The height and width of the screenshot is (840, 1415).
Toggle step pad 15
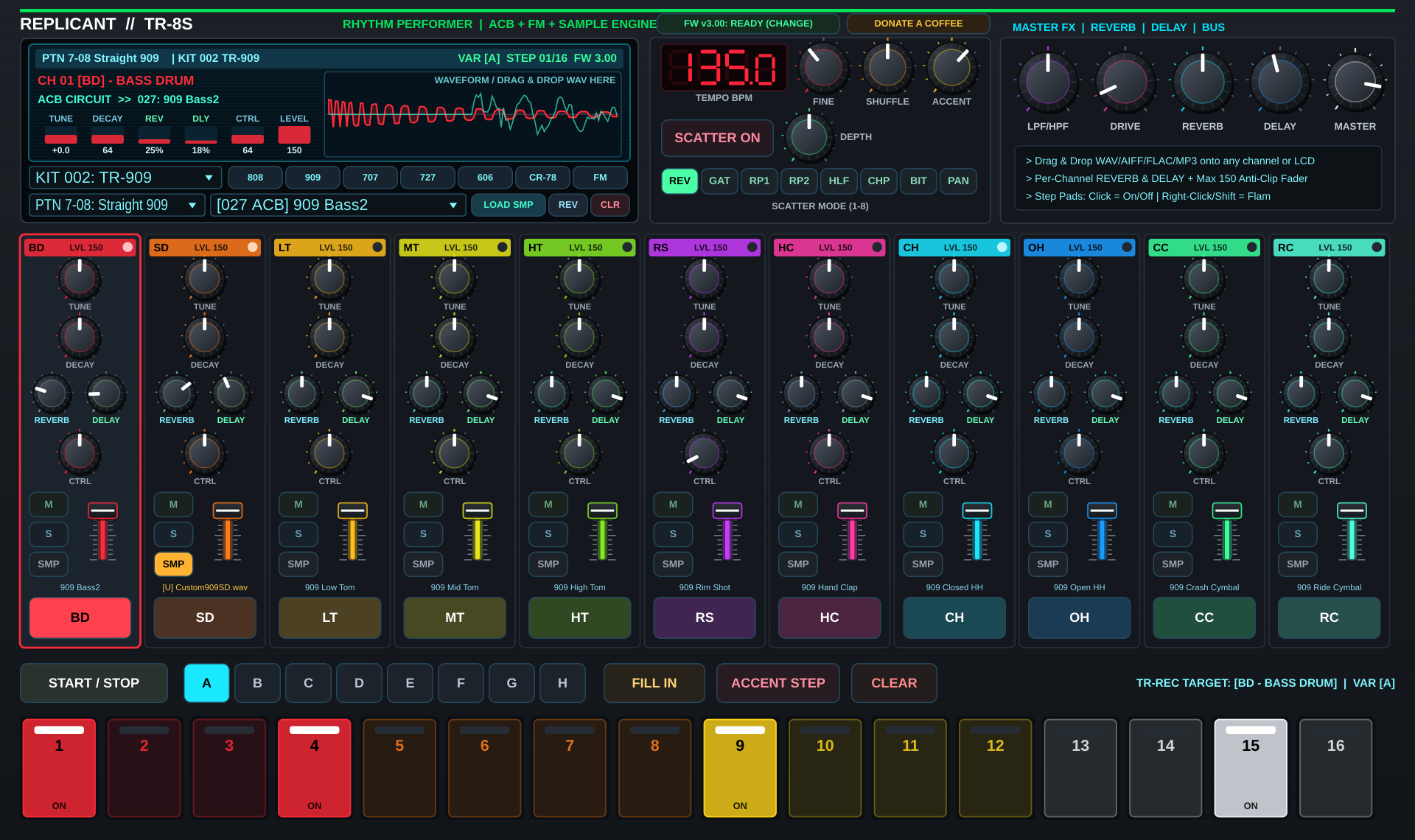click(x=1251, y=768)
